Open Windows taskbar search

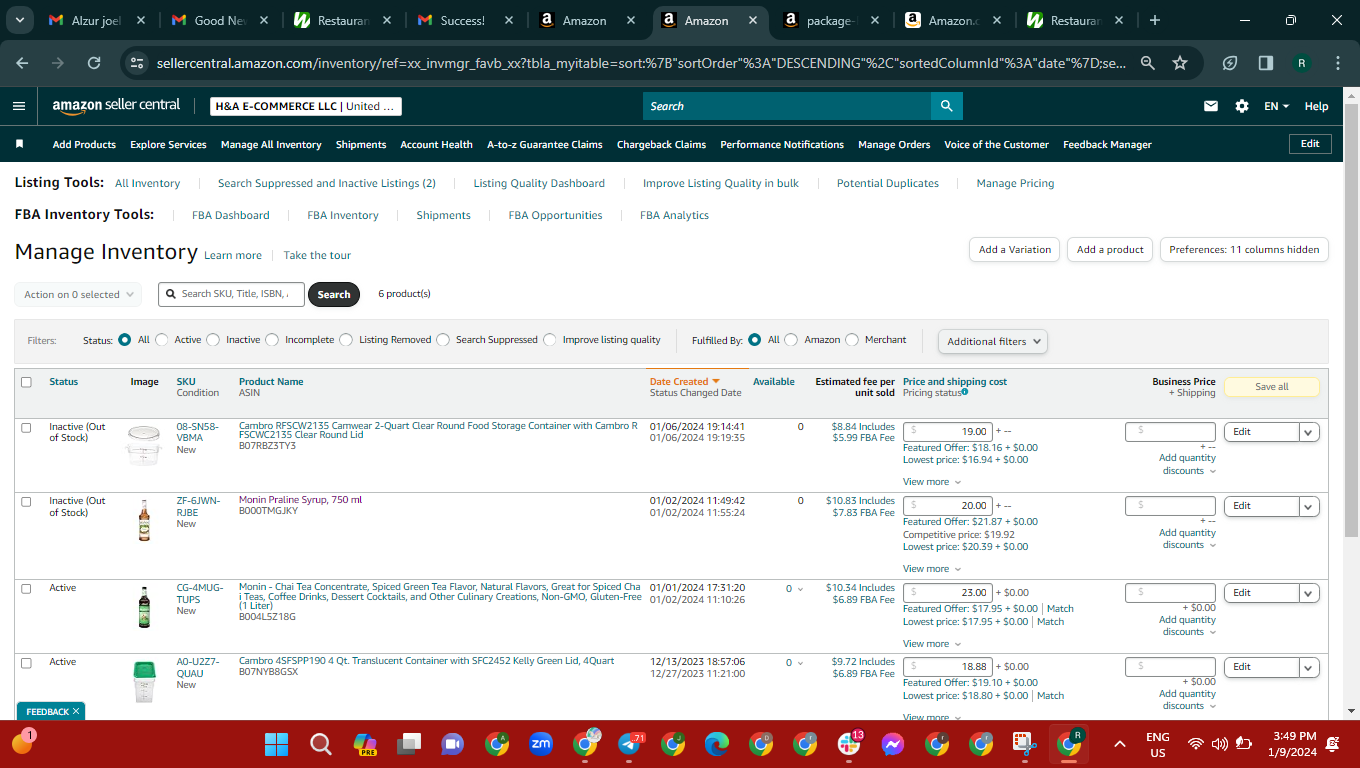point(320,744)
